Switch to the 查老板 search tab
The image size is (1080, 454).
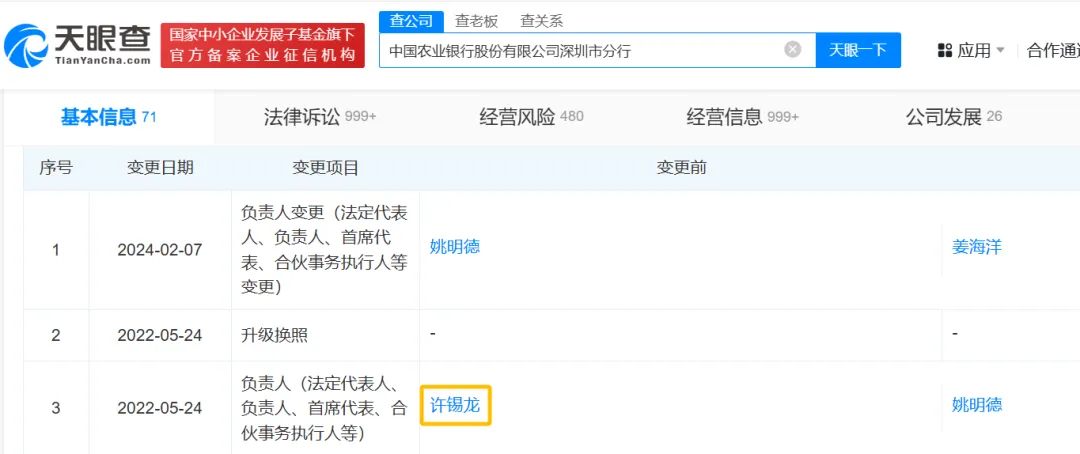click(476, 21)
